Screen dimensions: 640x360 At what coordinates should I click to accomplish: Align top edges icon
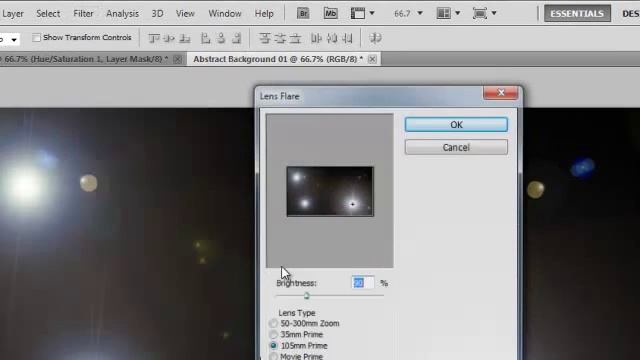[153, 38]
